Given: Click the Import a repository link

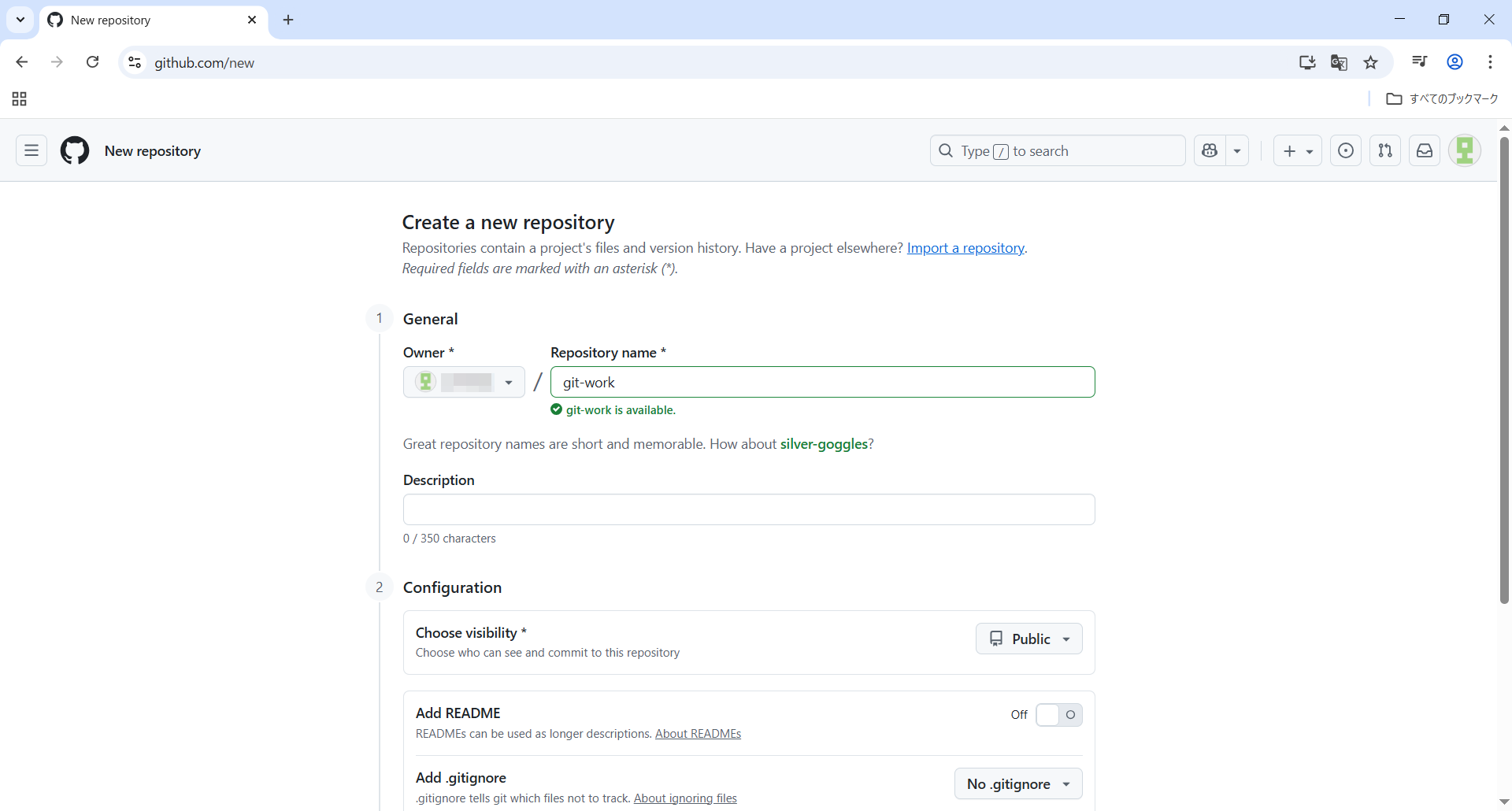Looking at the screenshot, I should tap(965, 248).
